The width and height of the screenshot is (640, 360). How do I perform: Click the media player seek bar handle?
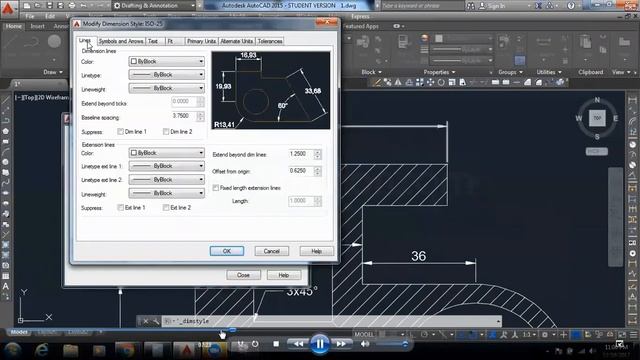pyautogui.click(x=233, y=329)
